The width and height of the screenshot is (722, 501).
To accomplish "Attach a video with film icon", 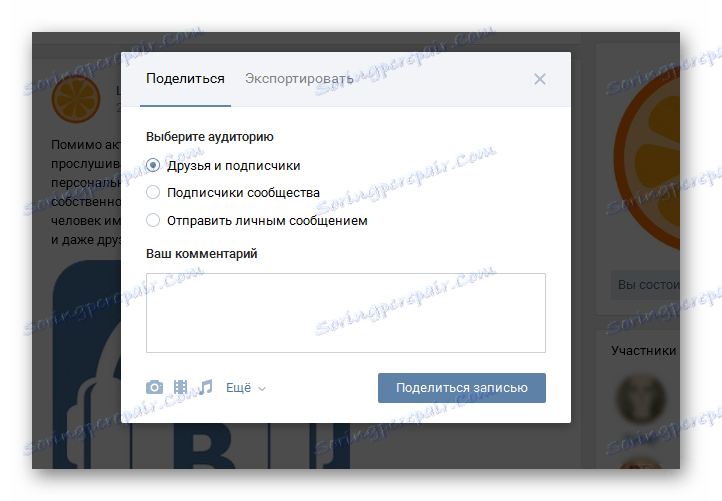I will click(x=180, y=387).
